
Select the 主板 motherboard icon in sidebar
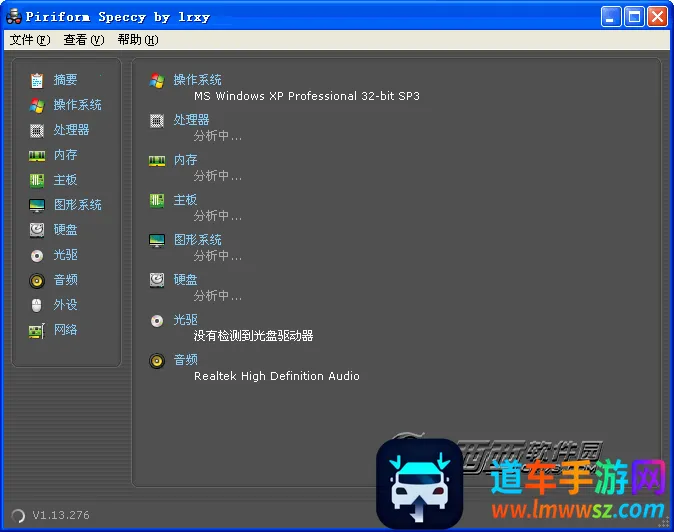pyautogui.click(x=37, y=180)
